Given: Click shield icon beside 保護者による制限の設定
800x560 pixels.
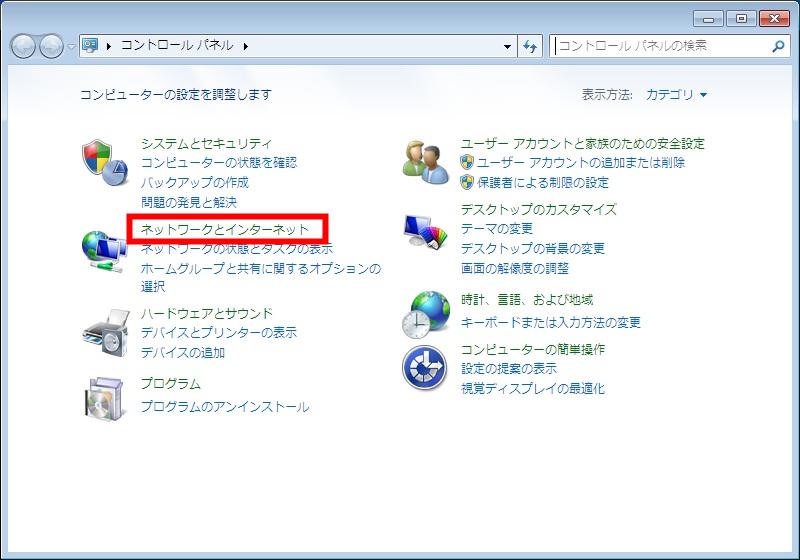Looking at the screenshot, I should tap(467, 182).
